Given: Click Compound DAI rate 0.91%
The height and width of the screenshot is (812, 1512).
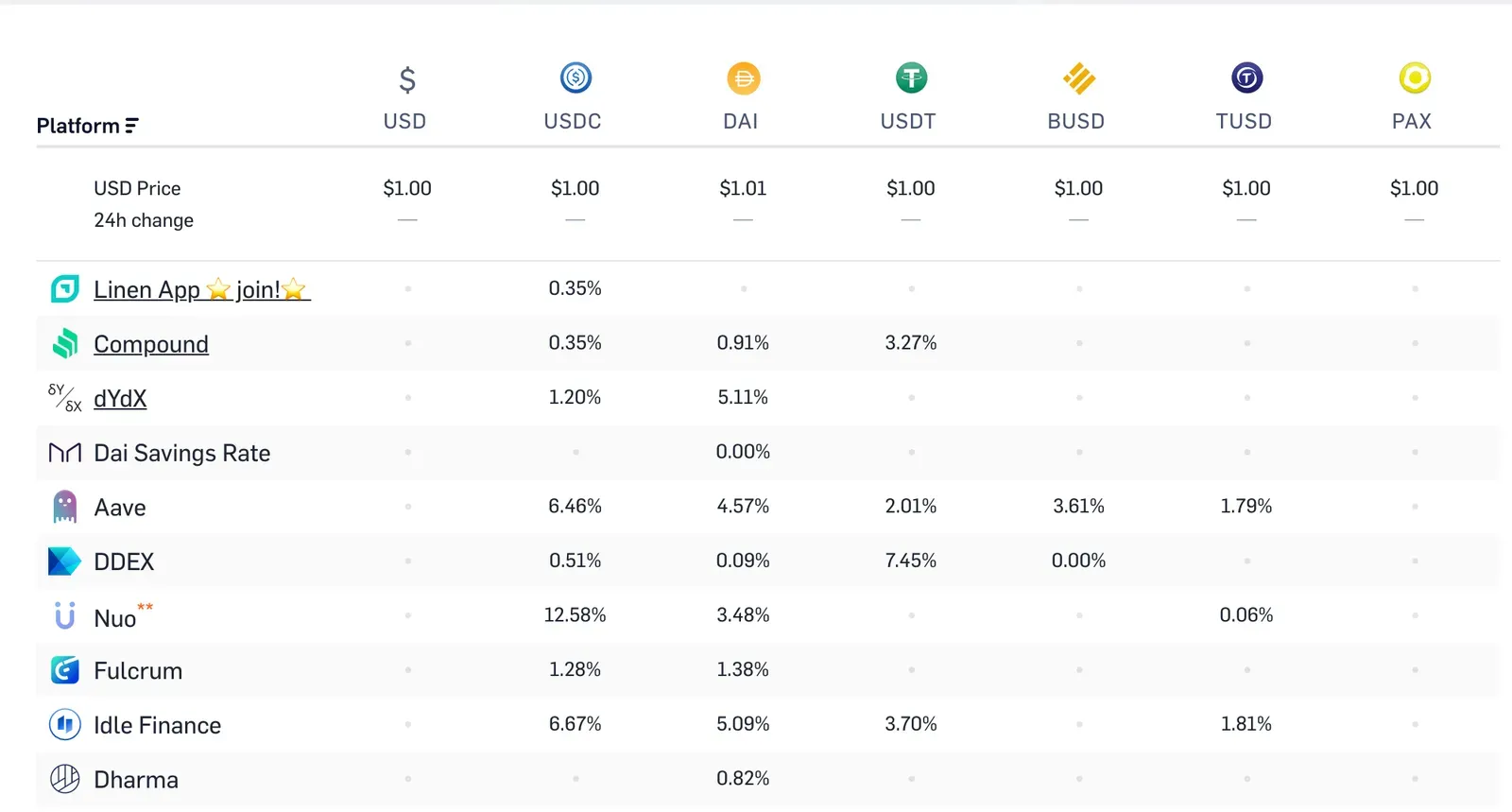Looking at the screenshot, I should tap(744, 343).
